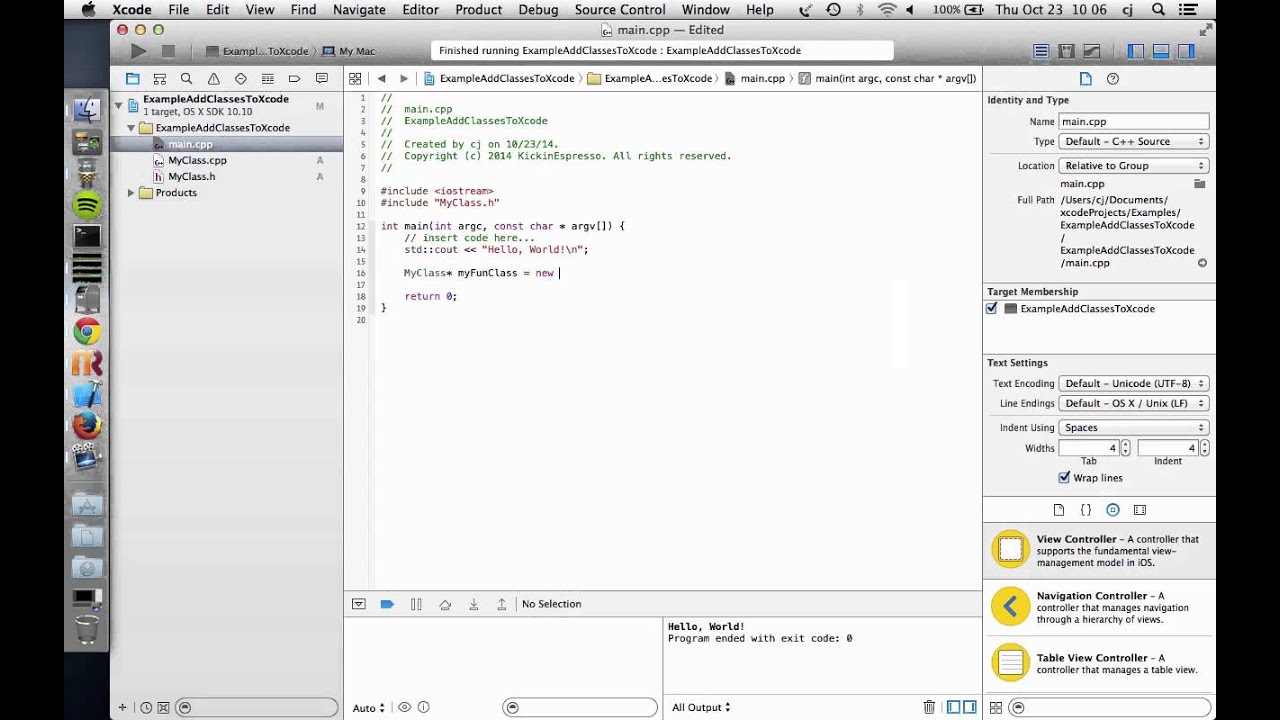Hide the debug area with disclosure button
The height and width of the screenshot is (720, 1280).
point(358,604)
